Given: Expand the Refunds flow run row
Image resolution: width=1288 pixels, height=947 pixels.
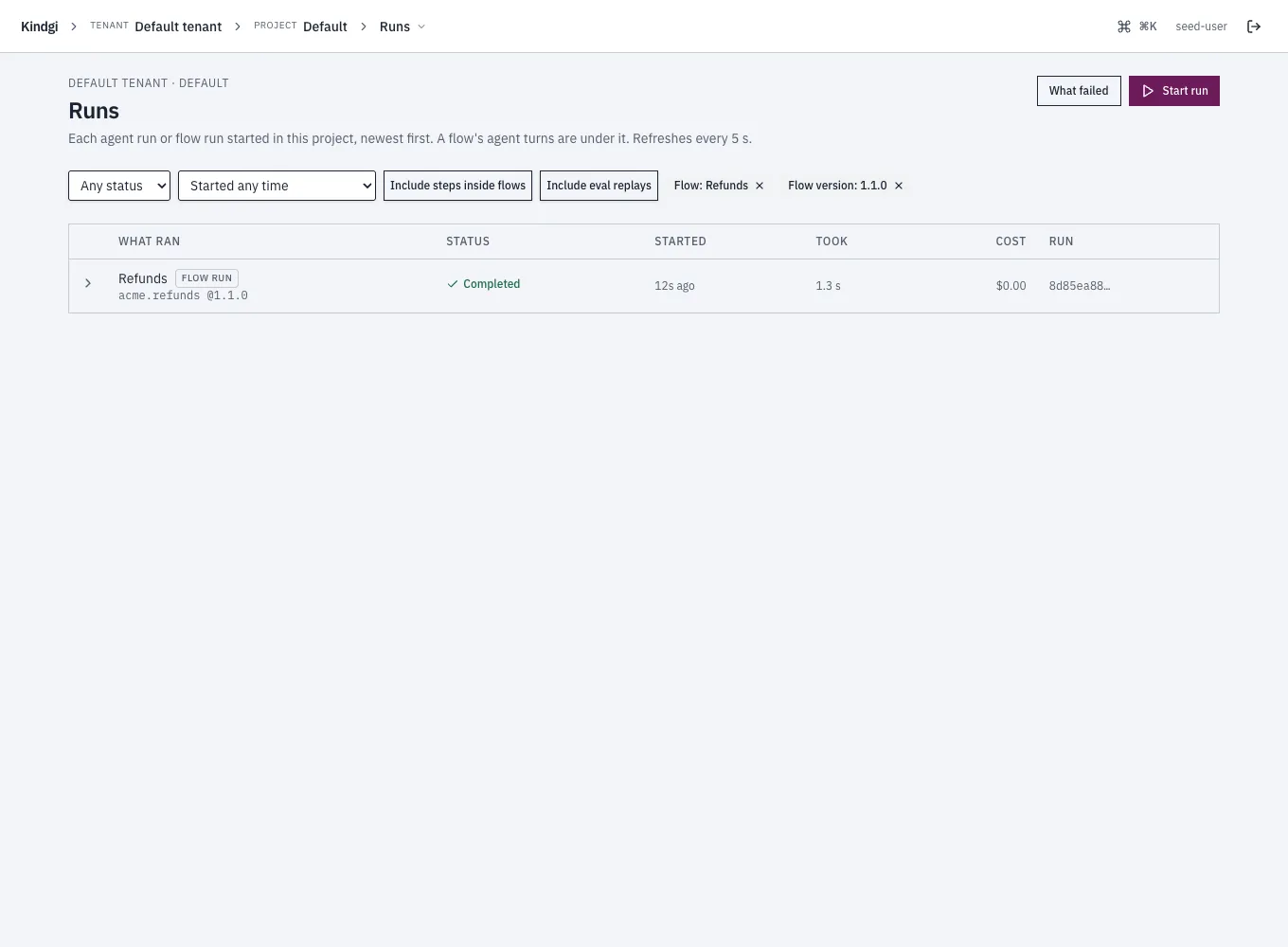Looking at the screenshot, I should (88, 283).
